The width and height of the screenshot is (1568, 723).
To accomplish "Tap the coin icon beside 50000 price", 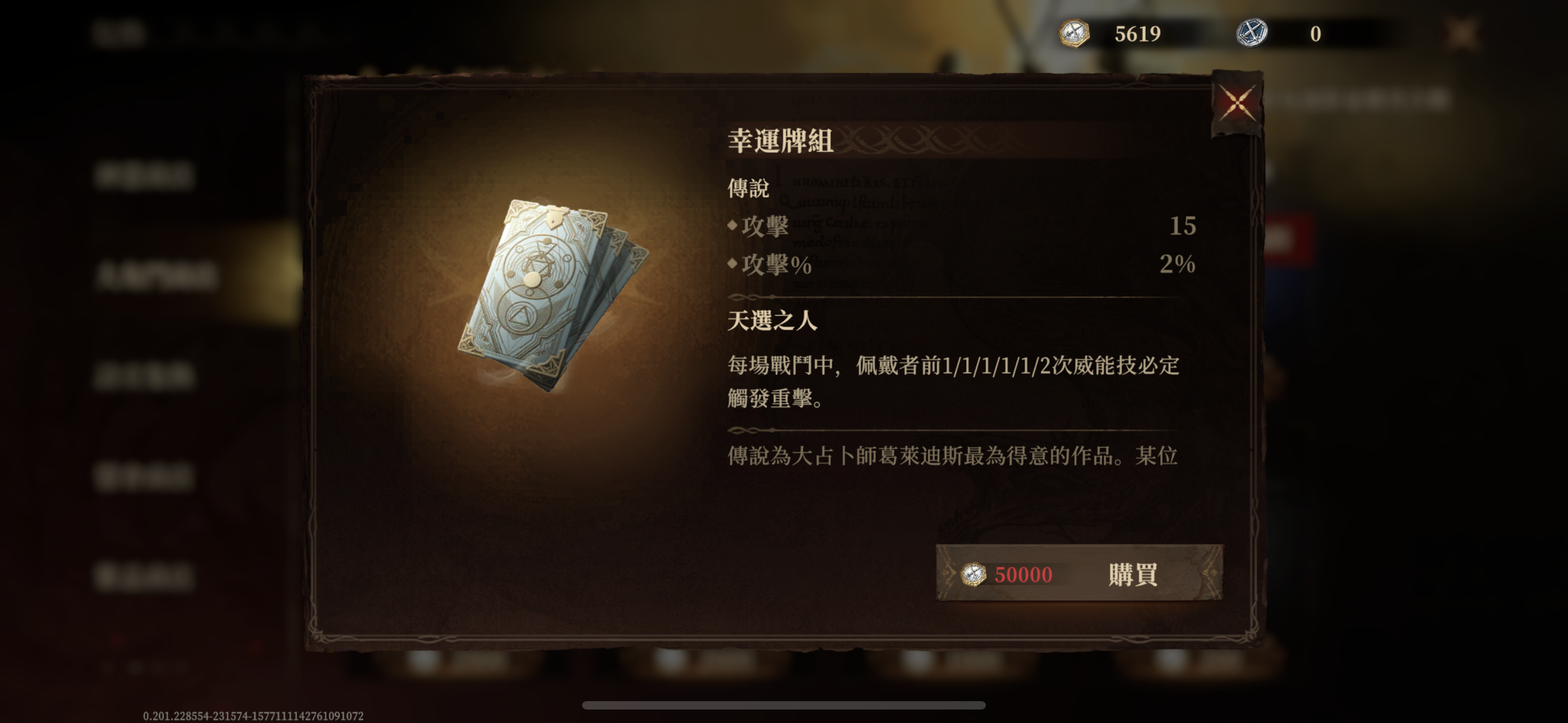I will coord(972,574).
